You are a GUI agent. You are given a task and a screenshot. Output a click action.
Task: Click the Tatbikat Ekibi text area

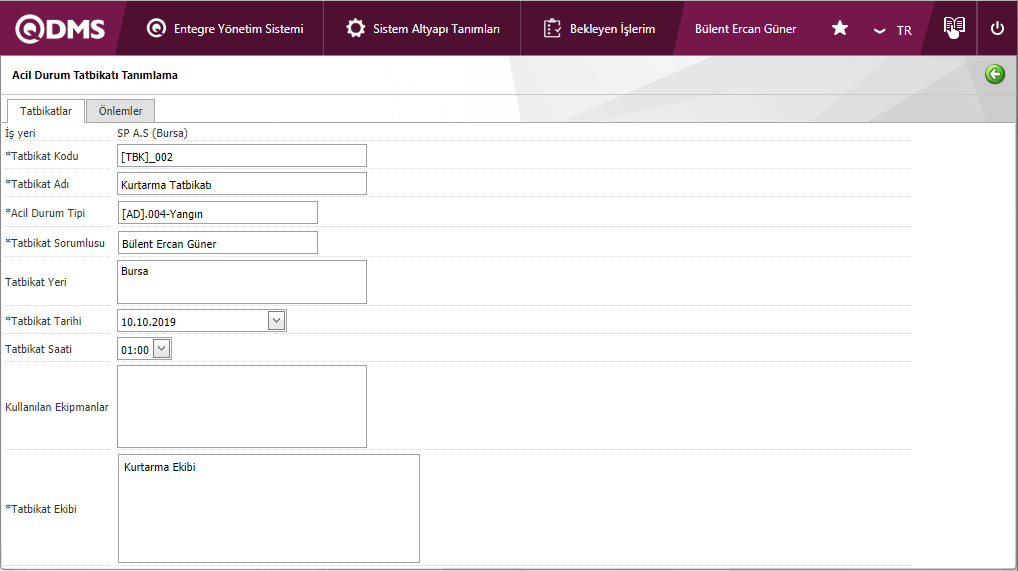(x=269, y=509)
